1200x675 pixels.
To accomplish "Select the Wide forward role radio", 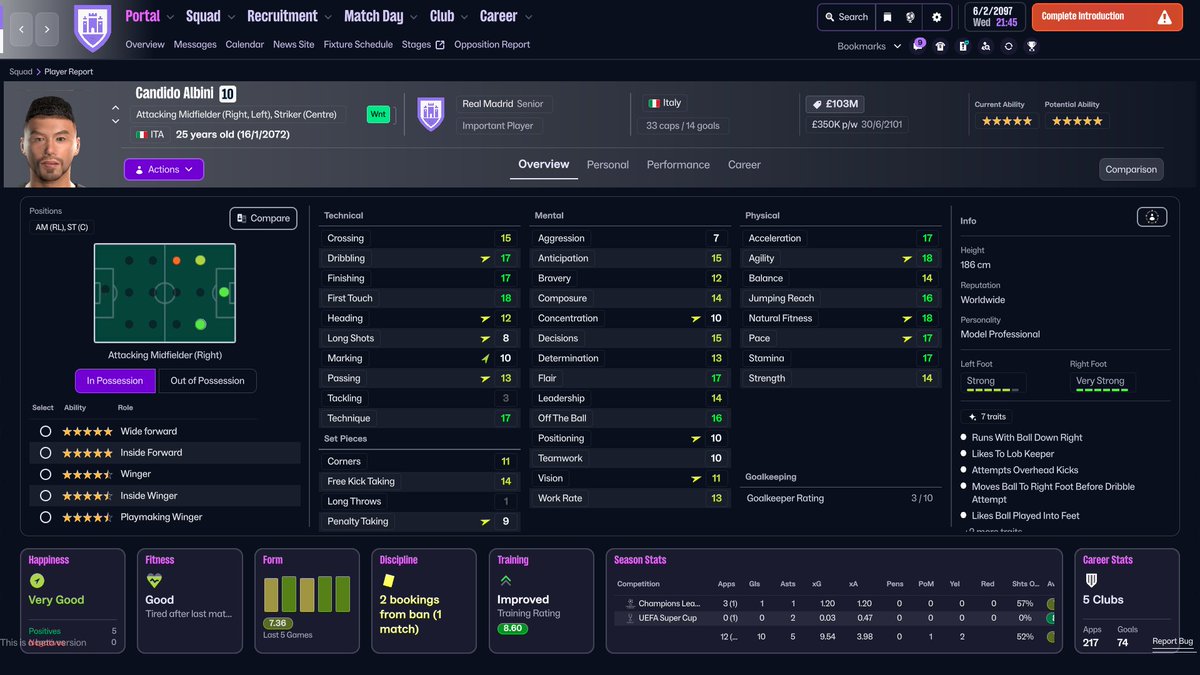I will click(45, 431).
